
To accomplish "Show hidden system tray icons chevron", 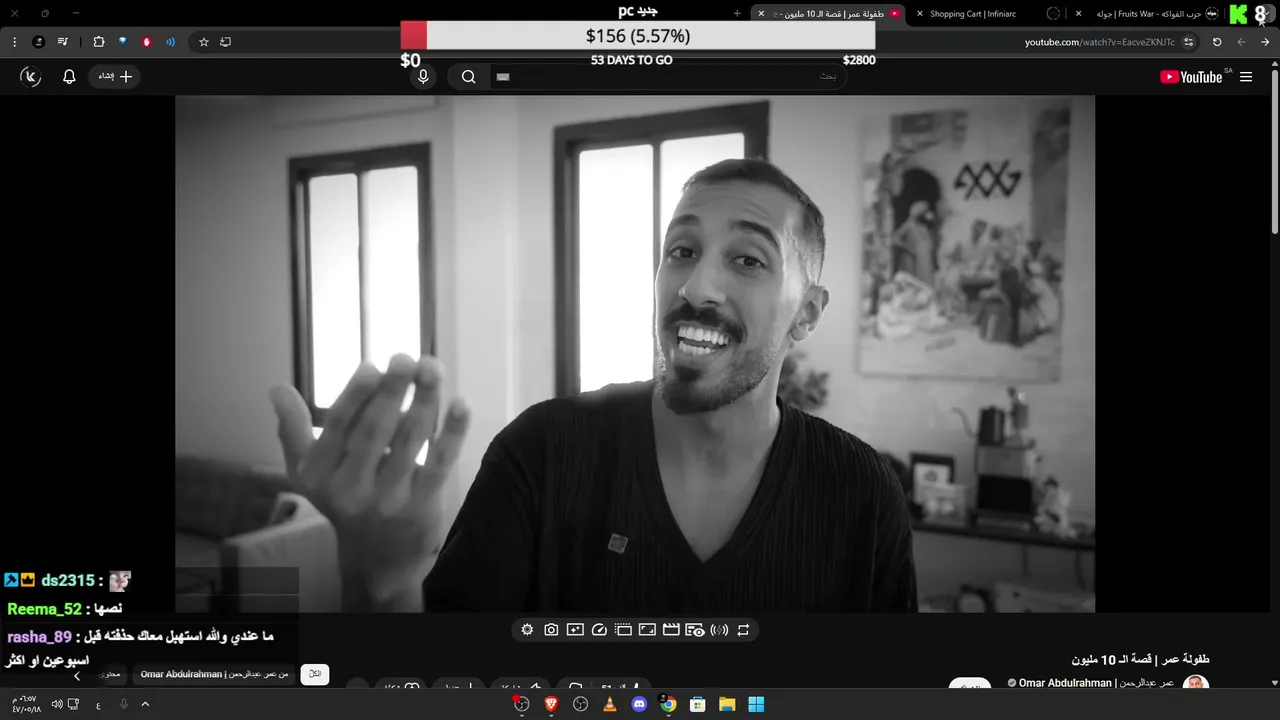I will point(145,704).
